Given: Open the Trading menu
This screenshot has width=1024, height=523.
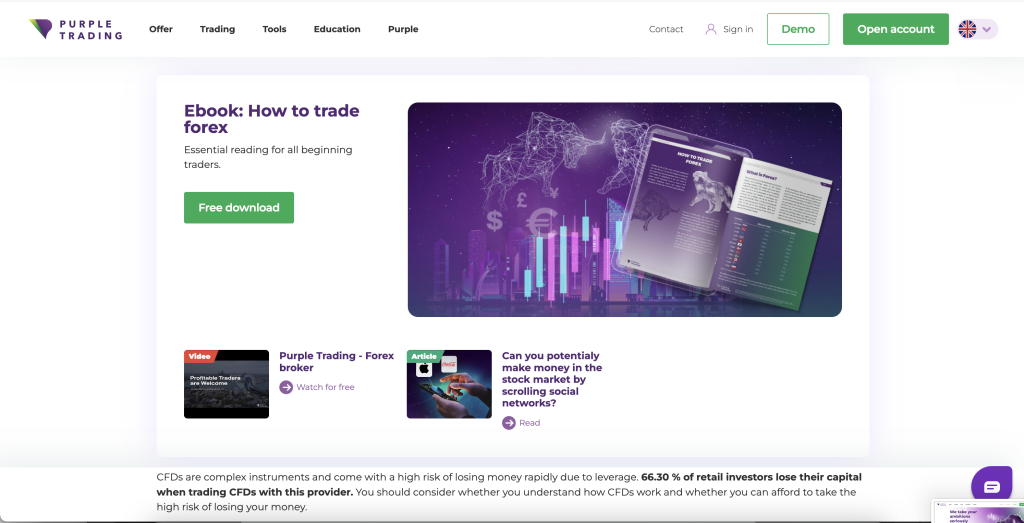Looking at the screenshot, I should tap(217, 29).
